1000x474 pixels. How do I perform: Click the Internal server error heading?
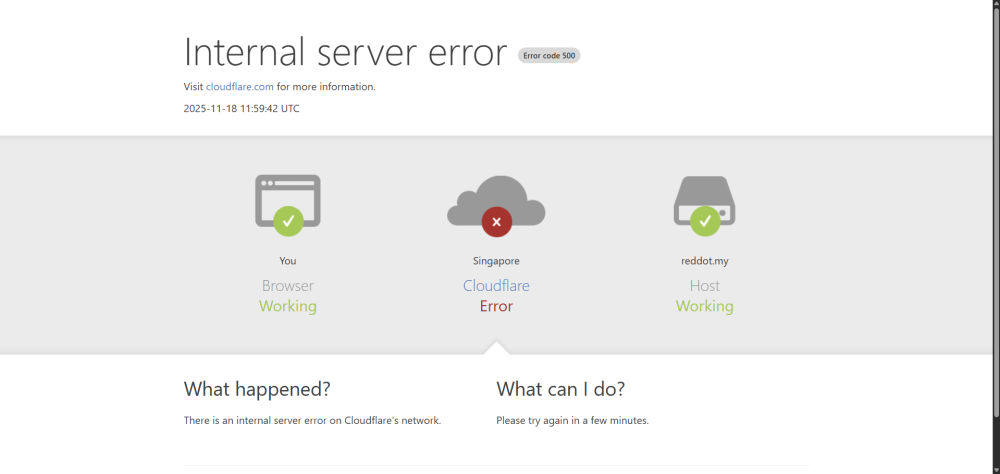point(345,52)
